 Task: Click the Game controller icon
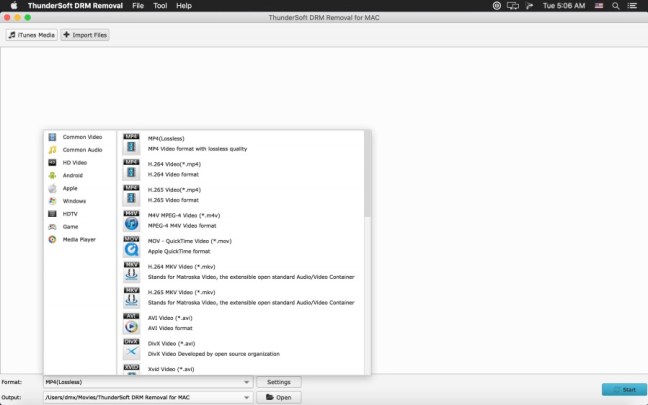(x=52, y=226)
